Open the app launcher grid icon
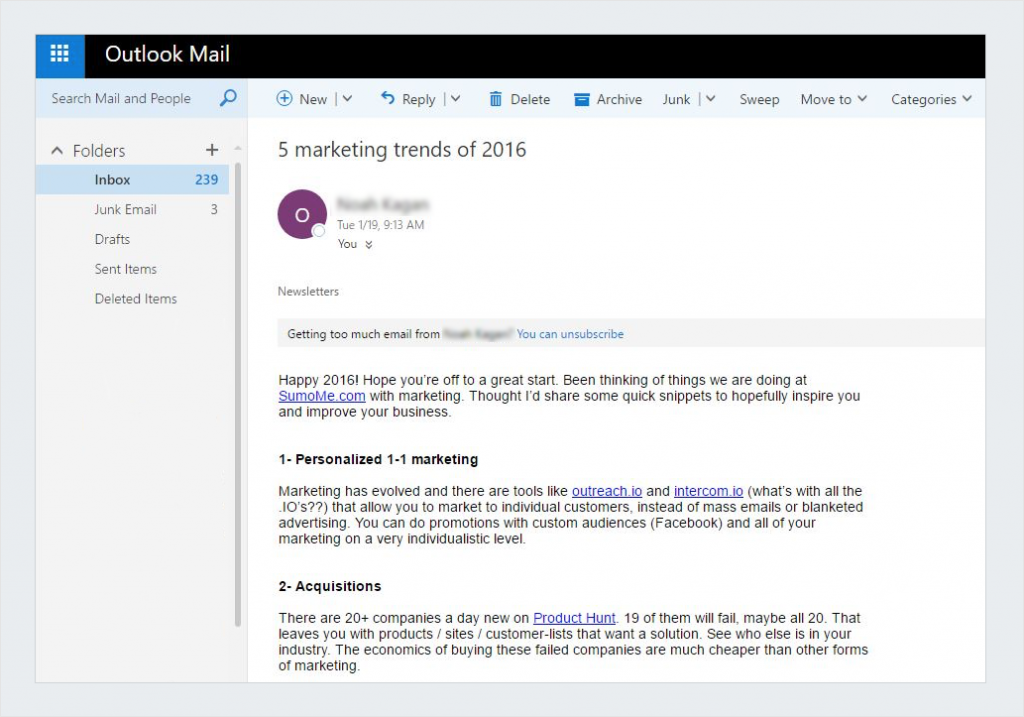 (59, 54)
